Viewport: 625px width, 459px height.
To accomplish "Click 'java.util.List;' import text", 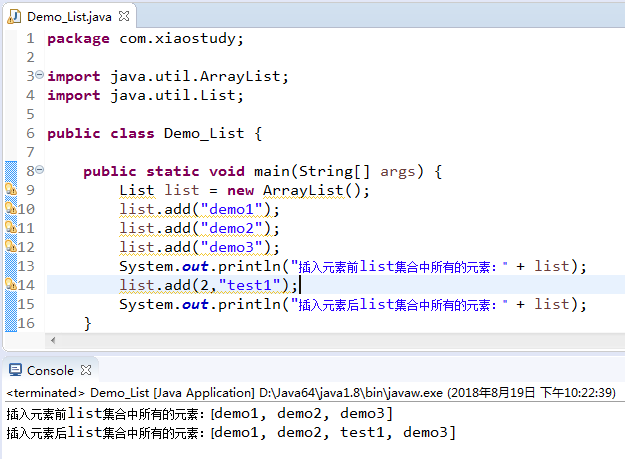I will [x=177, y=95].
